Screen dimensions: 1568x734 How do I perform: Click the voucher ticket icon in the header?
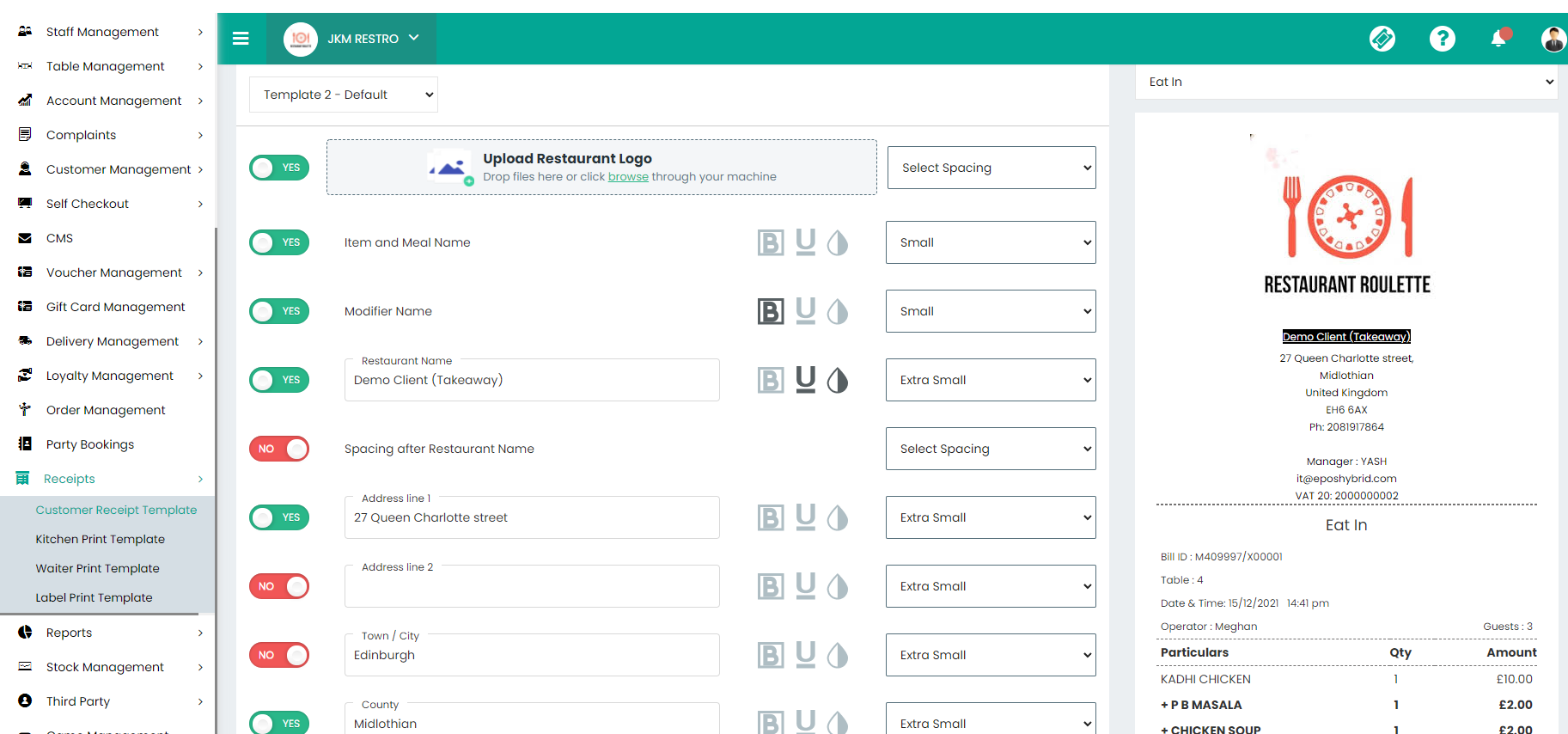click(1382, 39)
